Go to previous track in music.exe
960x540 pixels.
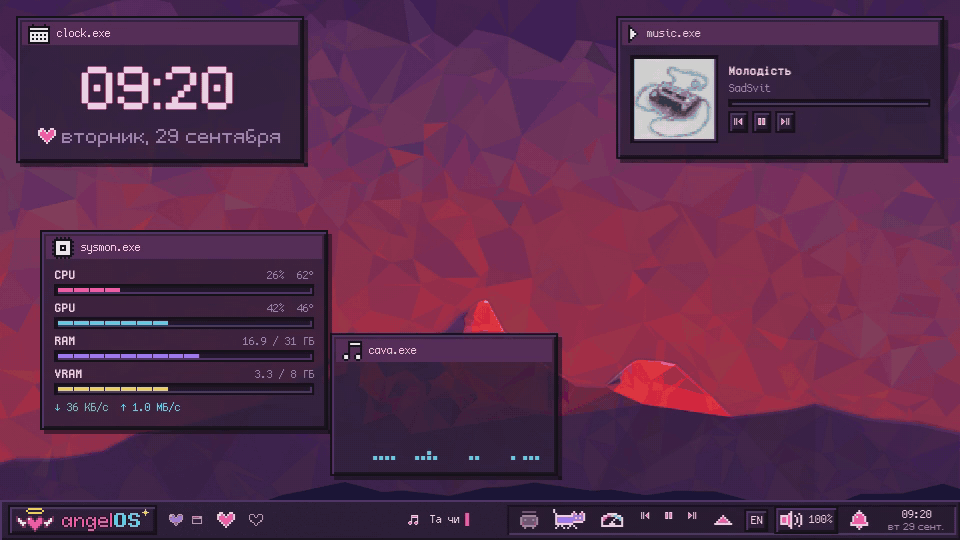click(x=738, y=122)
